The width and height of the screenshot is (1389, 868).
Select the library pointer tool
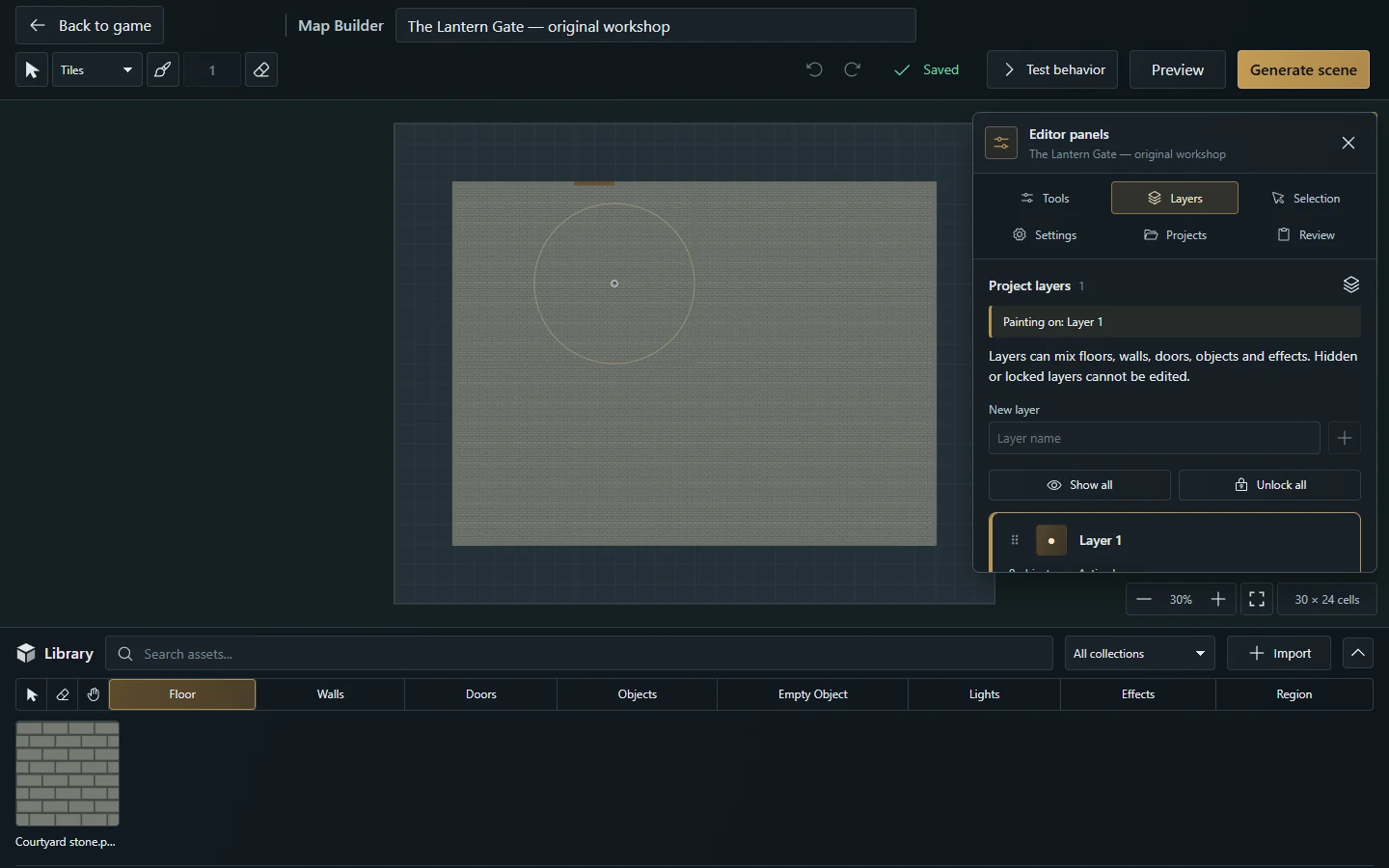tap(32, 694)
